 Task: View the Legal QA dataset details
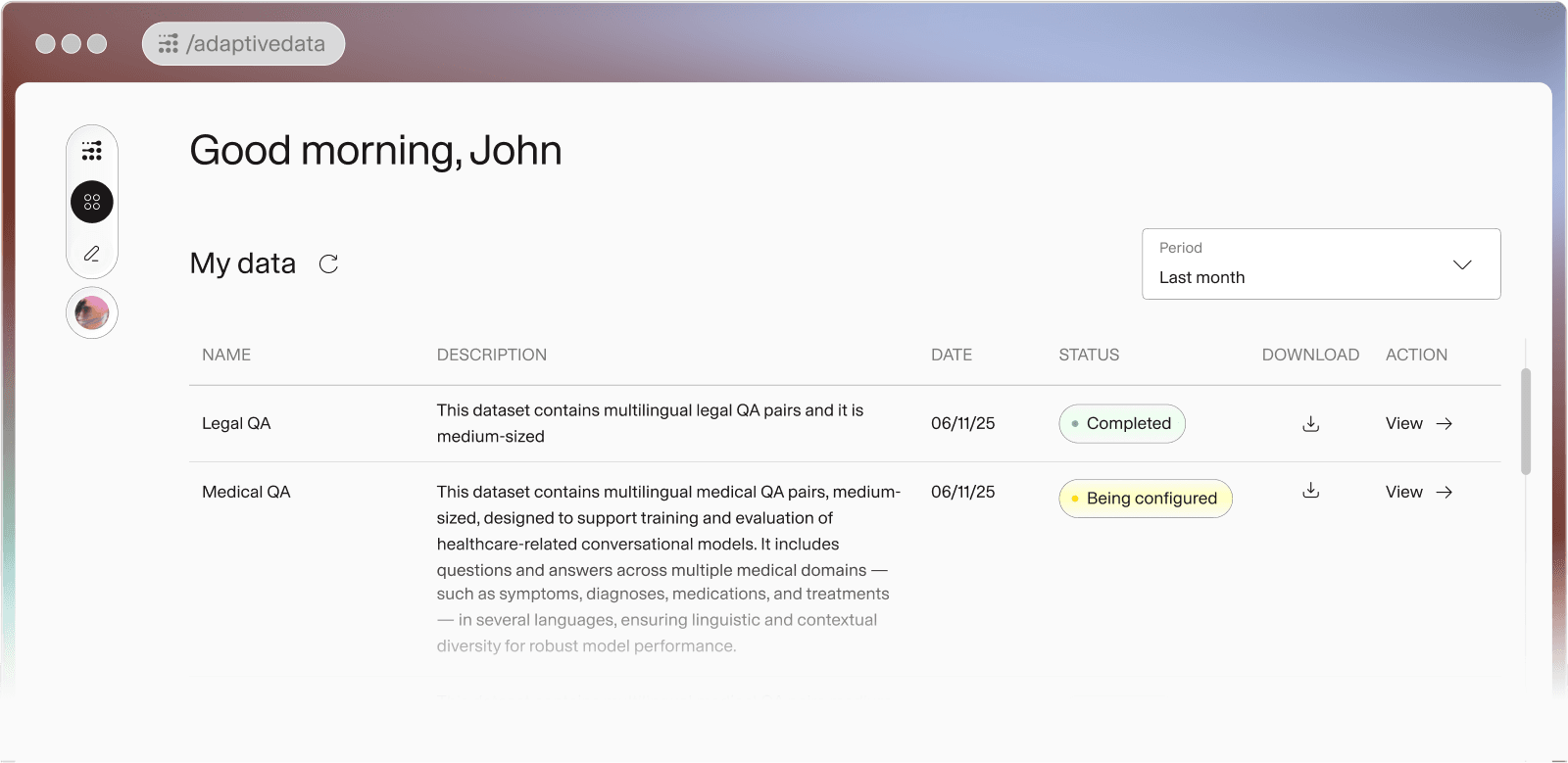coord(1418,424)
